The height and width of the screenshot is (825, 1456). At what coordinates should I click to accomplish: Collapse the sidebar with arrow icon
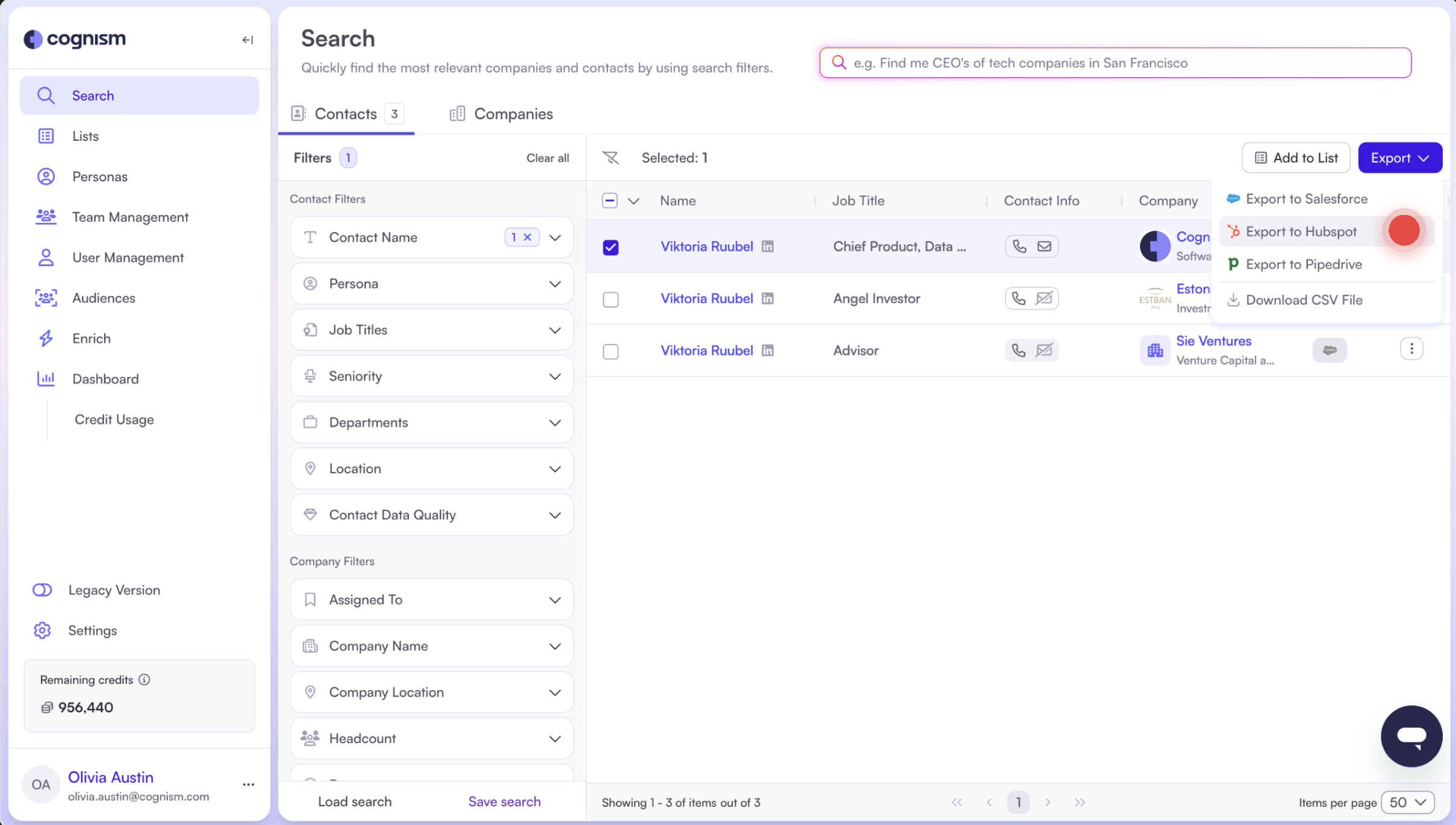(247, 40)
